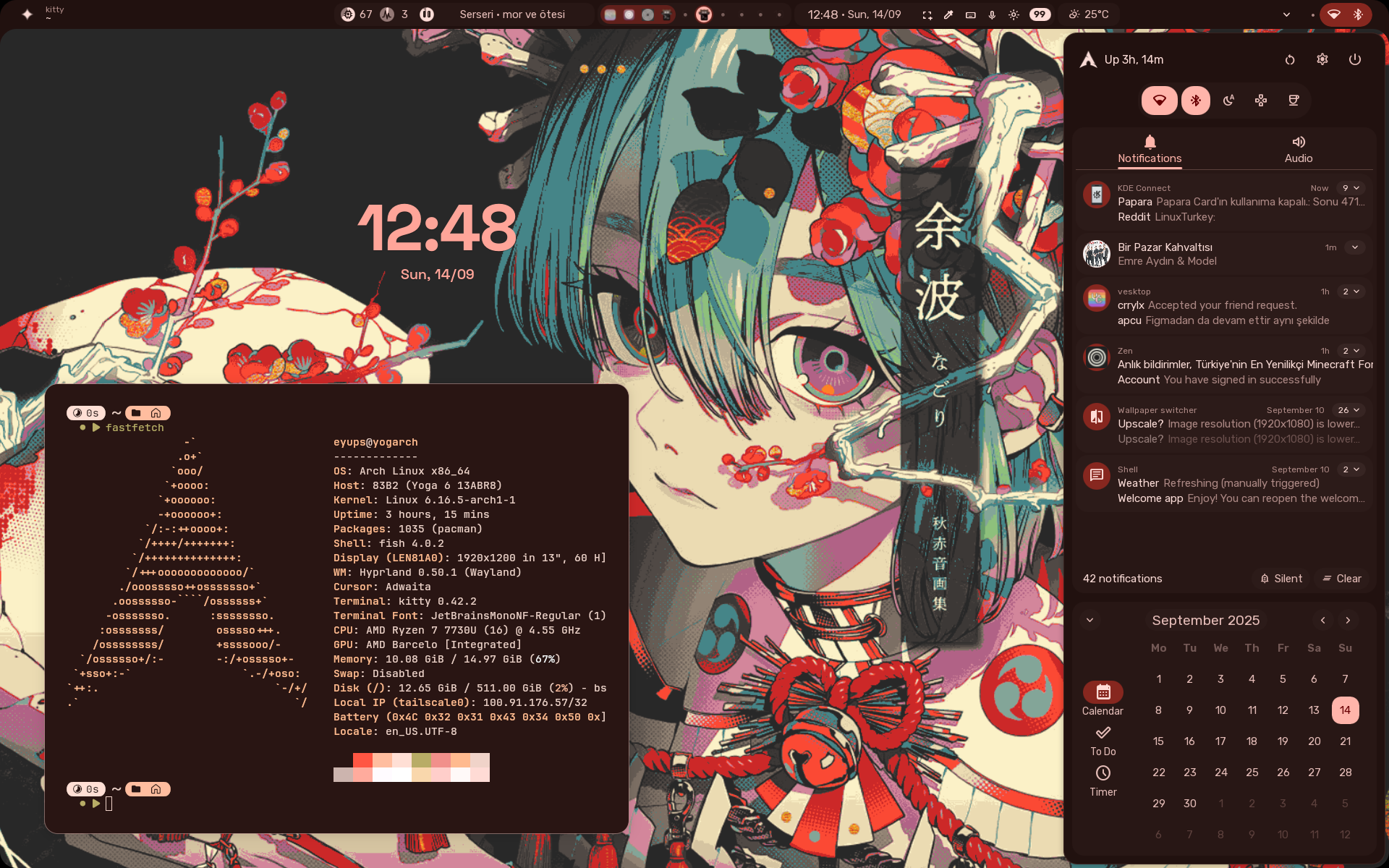Click the vesktop notification icon
The width and height of the screenshot is (1389, 868).
click(1097, 298)
